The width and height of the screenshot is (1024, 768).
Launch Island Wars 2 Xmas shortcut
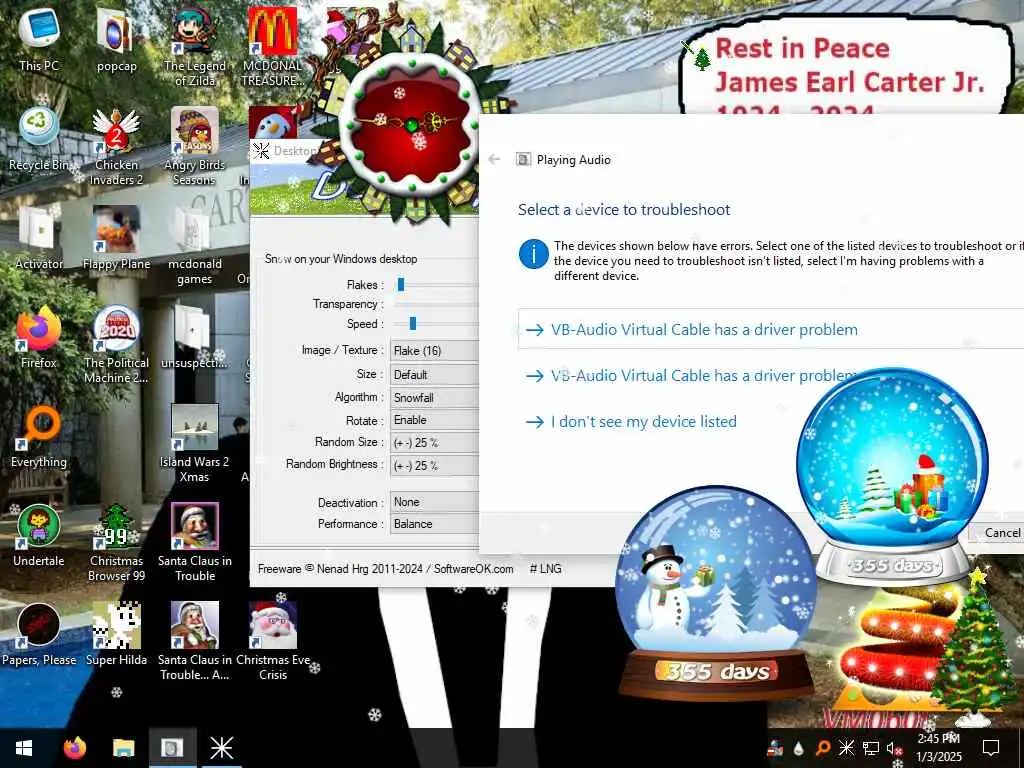click(x=195, y=444)
